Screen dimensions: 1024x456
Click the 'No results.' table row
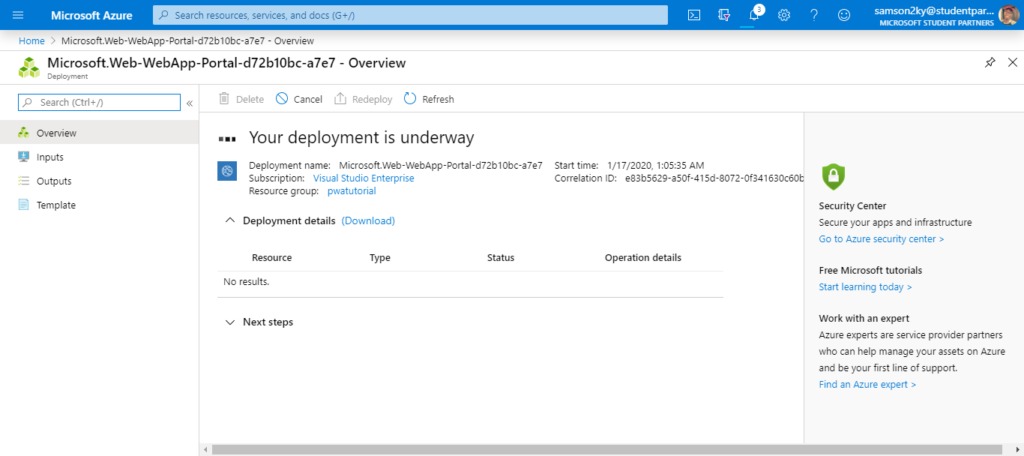click(470, 282)
